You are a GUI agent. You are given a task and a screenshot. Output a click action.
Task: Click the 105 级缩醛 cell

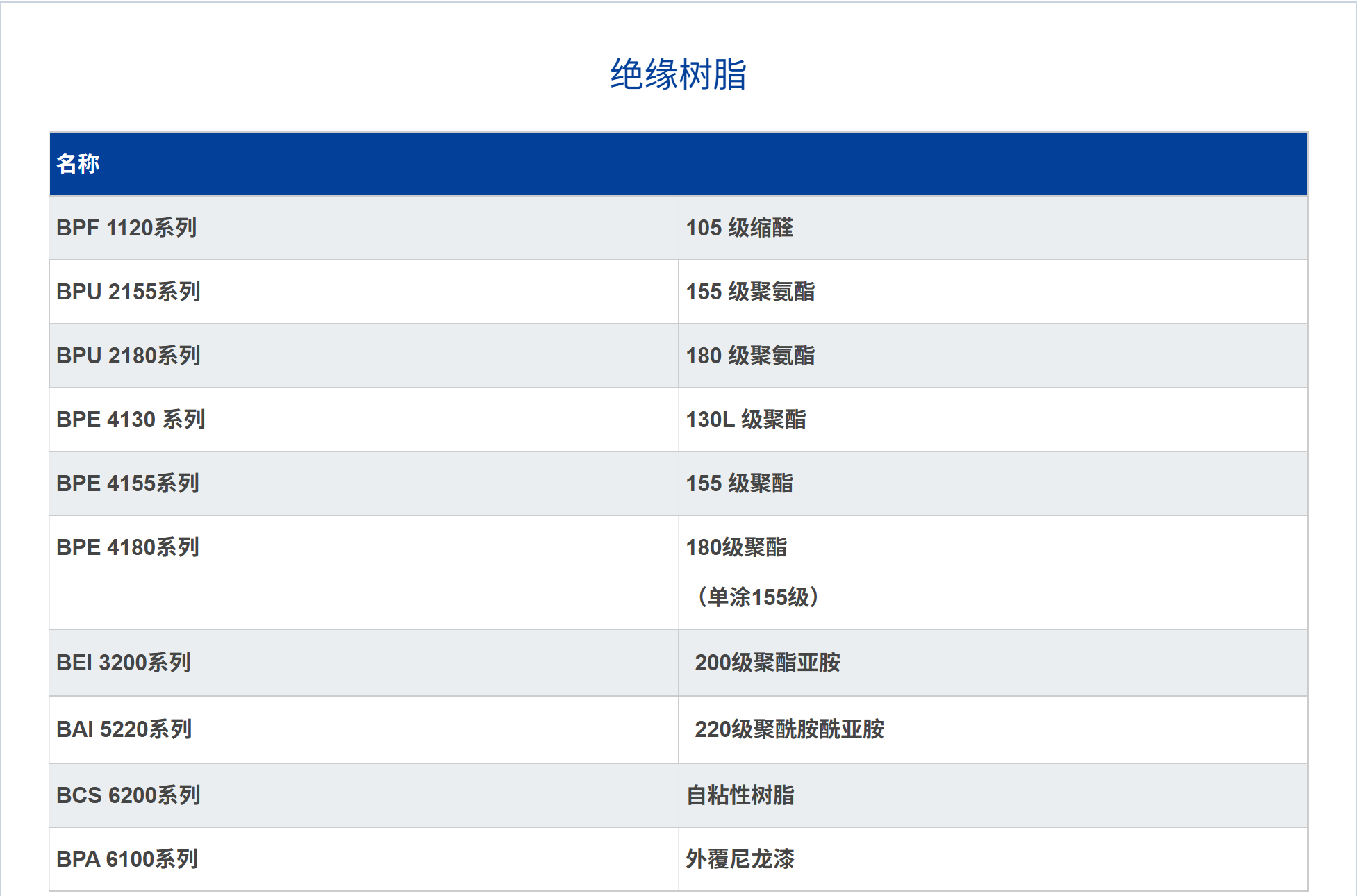pyautogui.click(x=739, y=228)
